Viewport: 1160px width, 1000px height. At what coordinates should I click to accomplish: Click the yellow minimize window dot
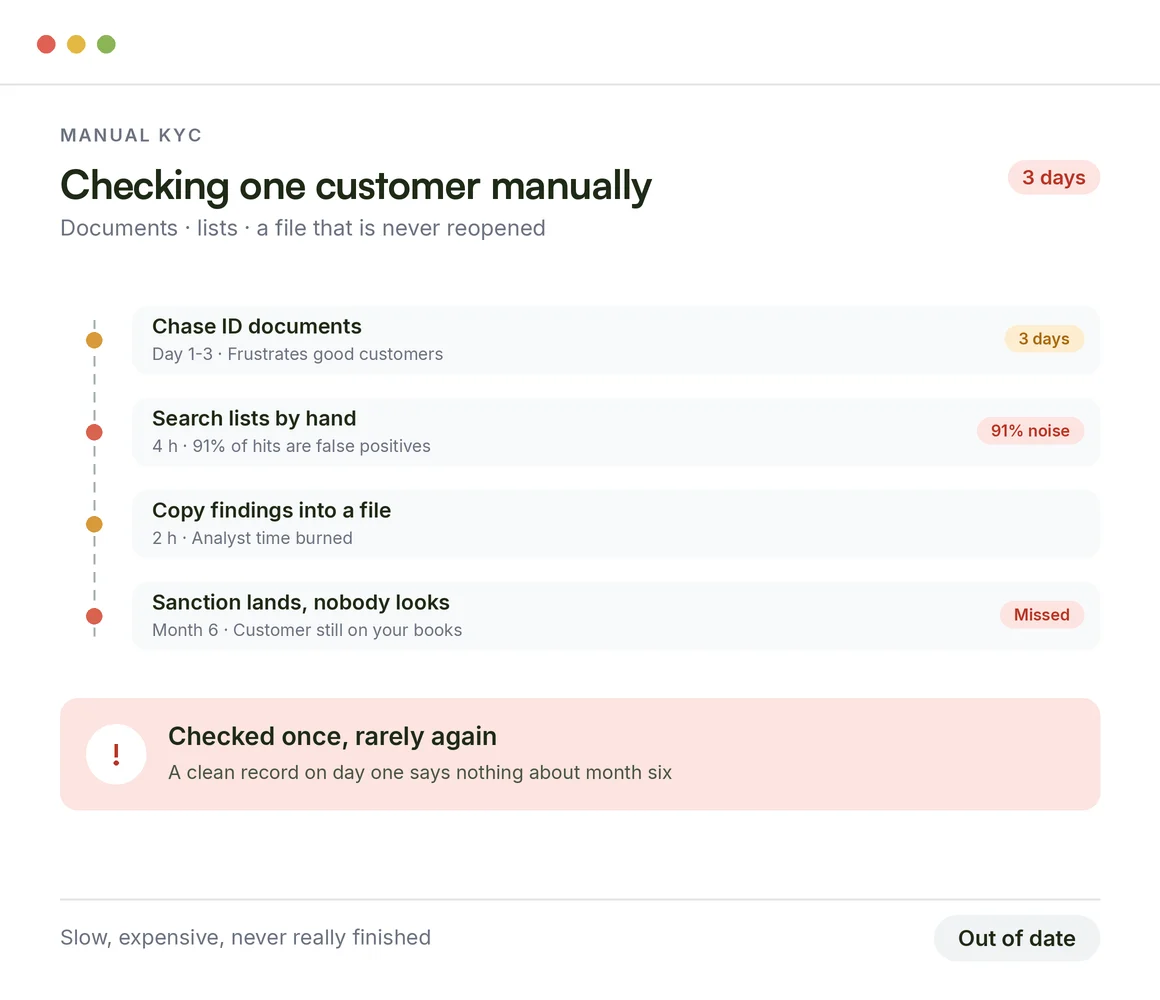(76, 44)
